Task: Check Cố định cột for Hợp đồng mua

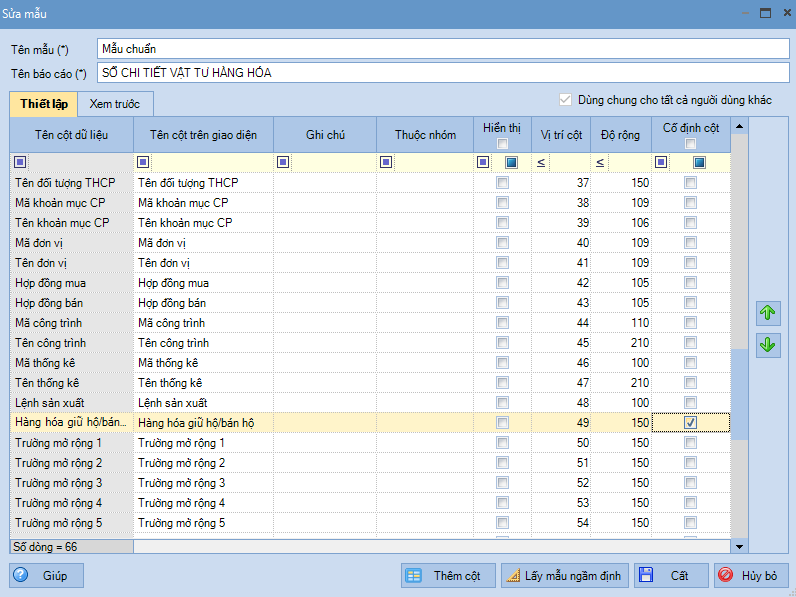Action: tap(690, 283)
